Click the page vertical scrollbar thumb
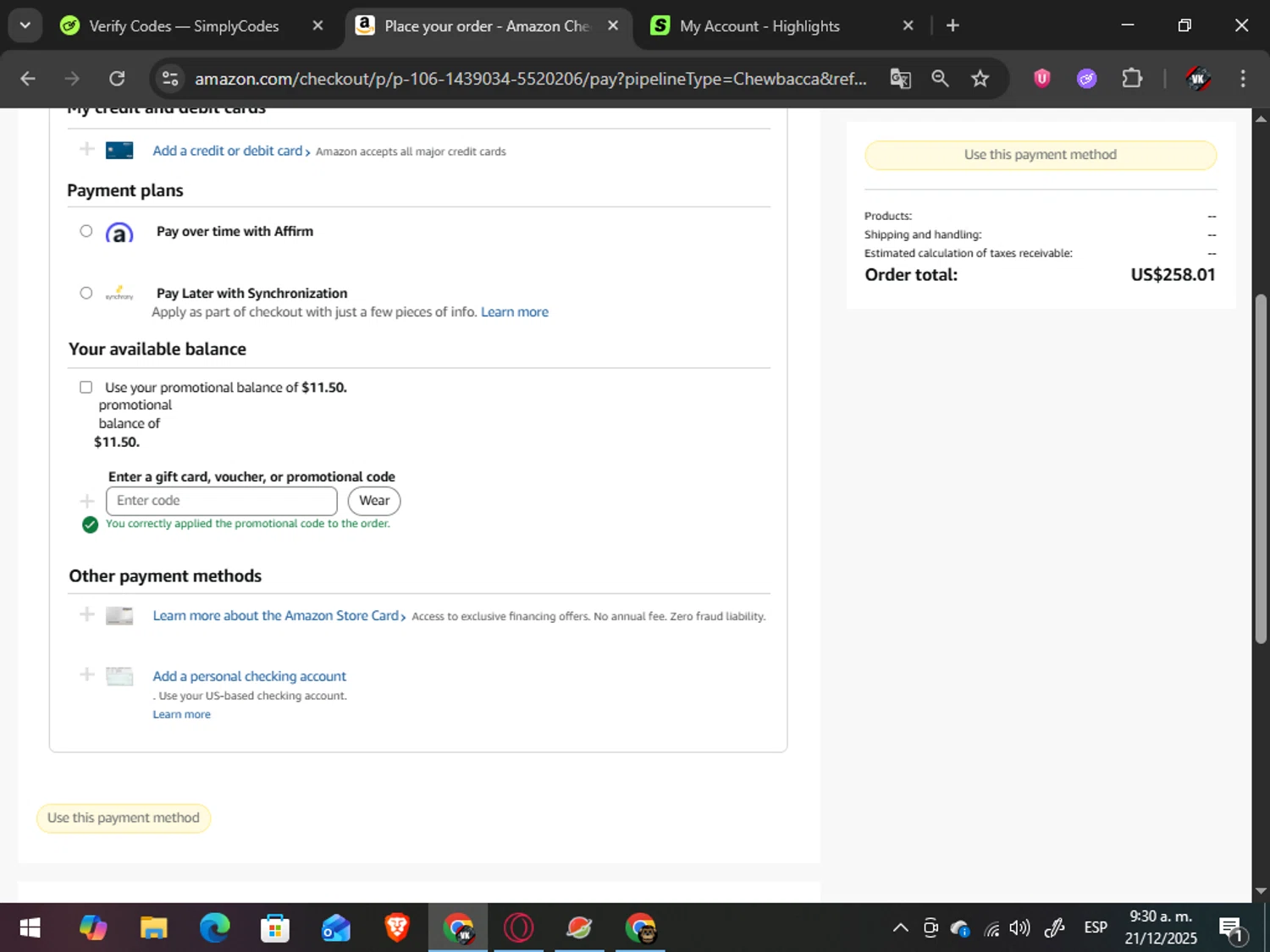 point(1261,470)
